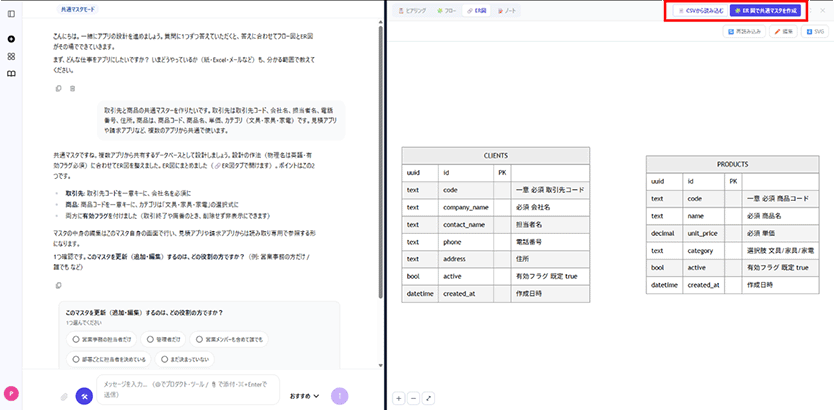Viewport: 834px width, 410px height.
Task: Open the おすすめ model dropdown
Action: [x=304, y=396]
